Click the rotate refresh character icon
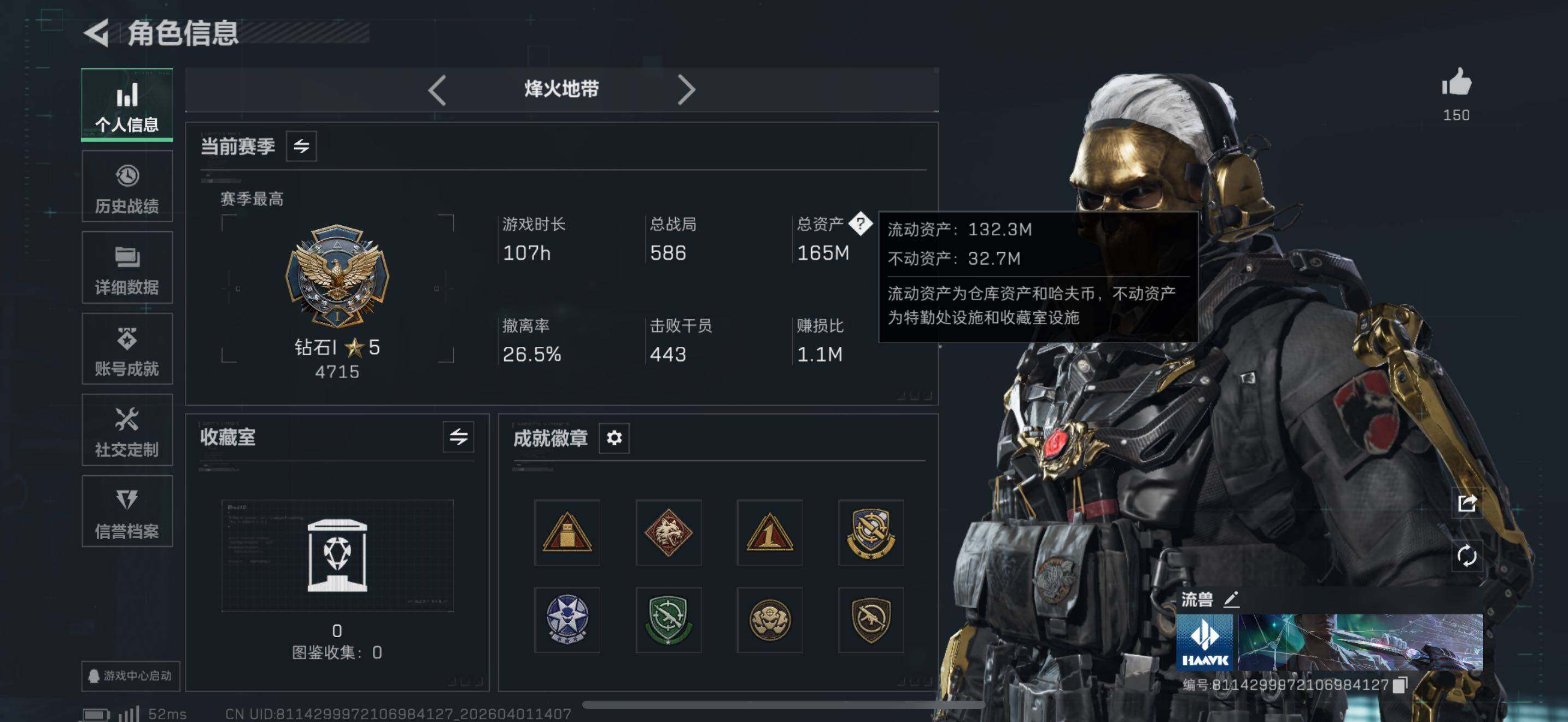Viewport: 1568px width, 722px height. [x=1466, y=555]
